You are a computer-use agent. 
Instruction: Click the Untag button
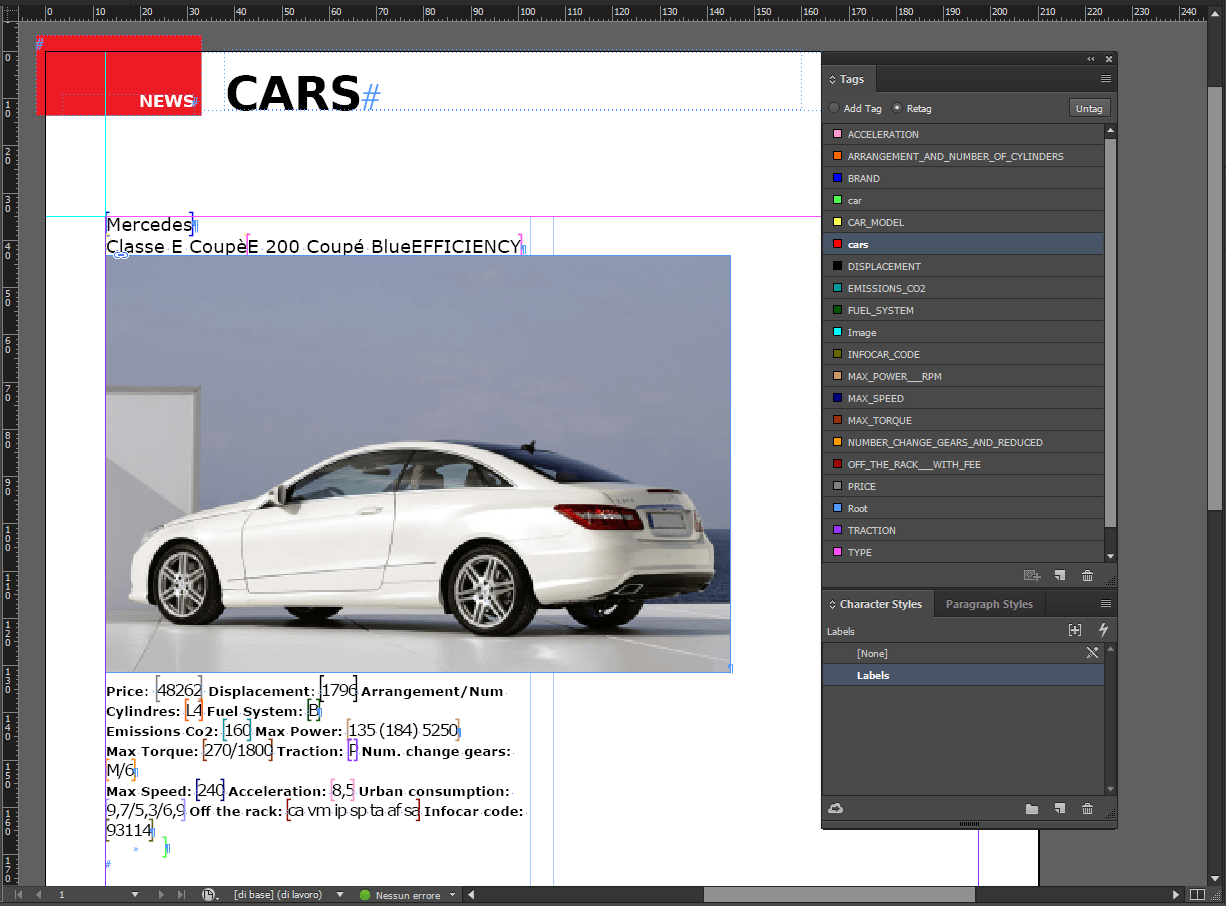coord(1089,107)
